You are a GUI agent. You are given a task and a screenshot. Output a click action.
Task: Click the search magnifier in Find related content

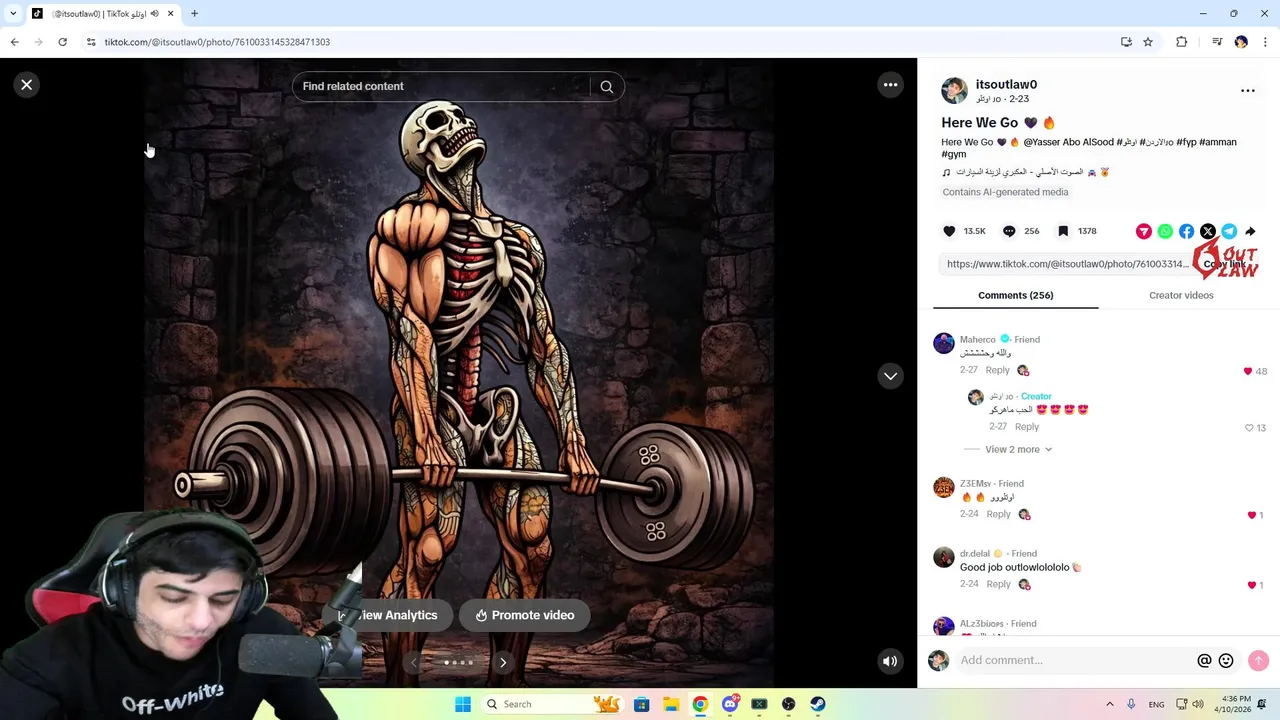point(606,87)
